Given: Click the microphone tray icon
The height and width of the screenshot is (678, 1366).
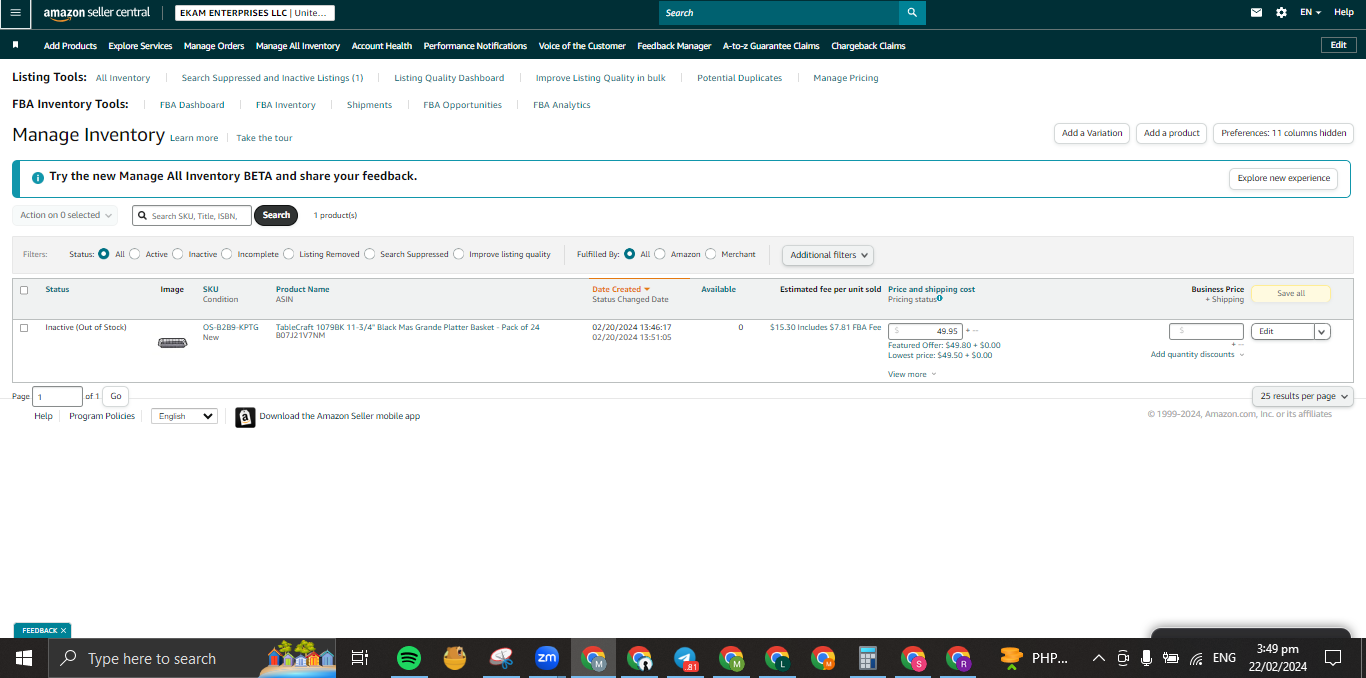Looking at the screenshot, I should tap(1146, 658).
